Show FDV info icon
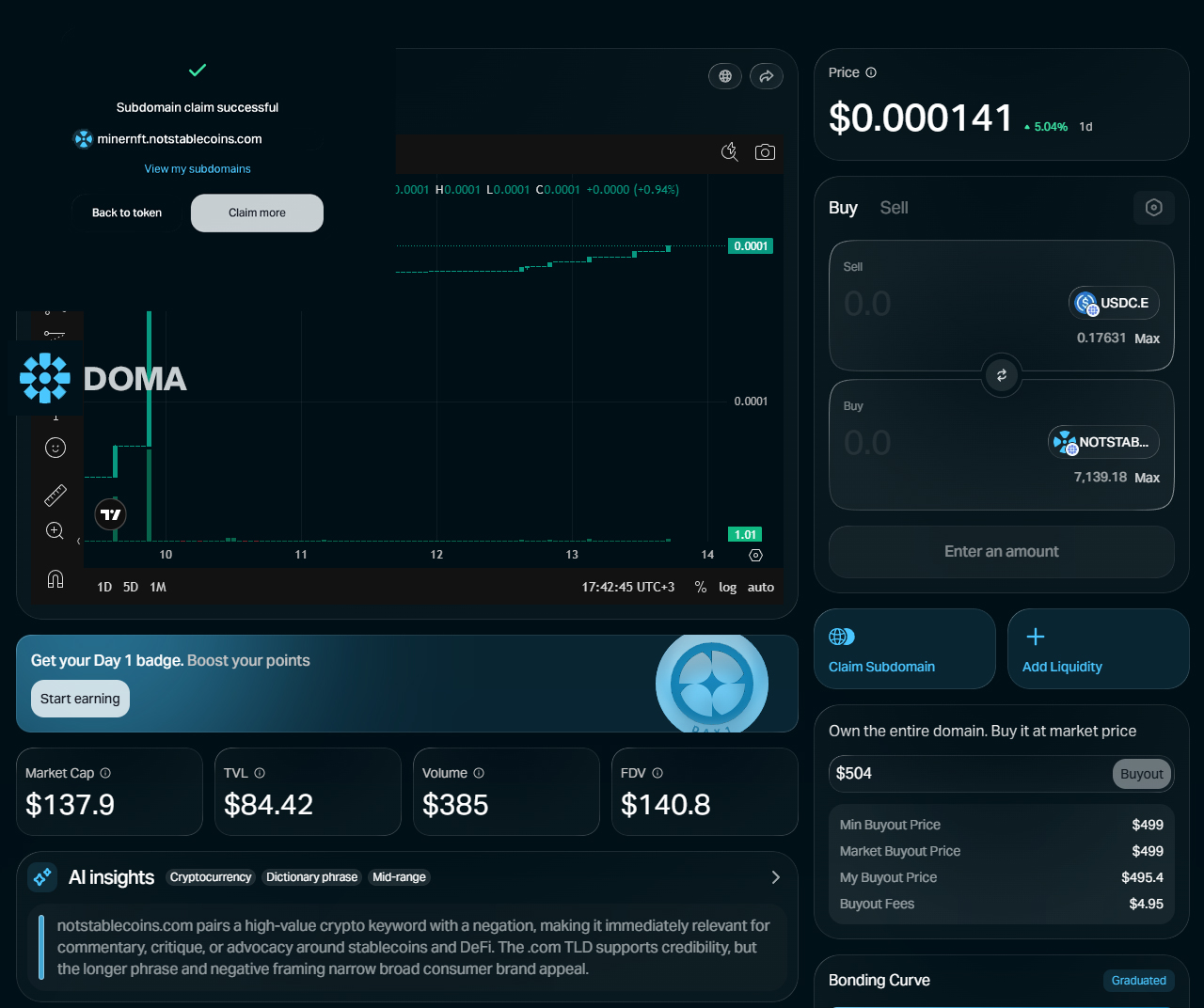The height and width of the screenshot is (1008, 1204). 657,773
